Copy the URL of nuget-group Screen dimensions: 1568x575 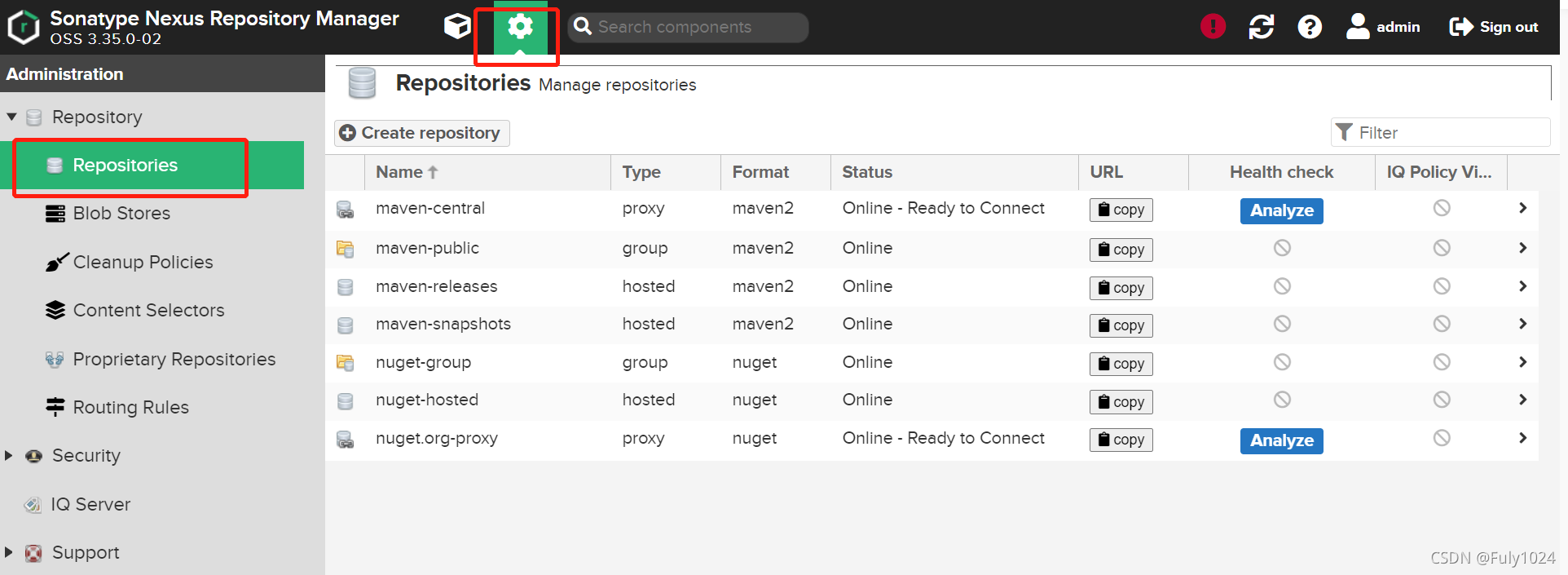click(1121, 364)
